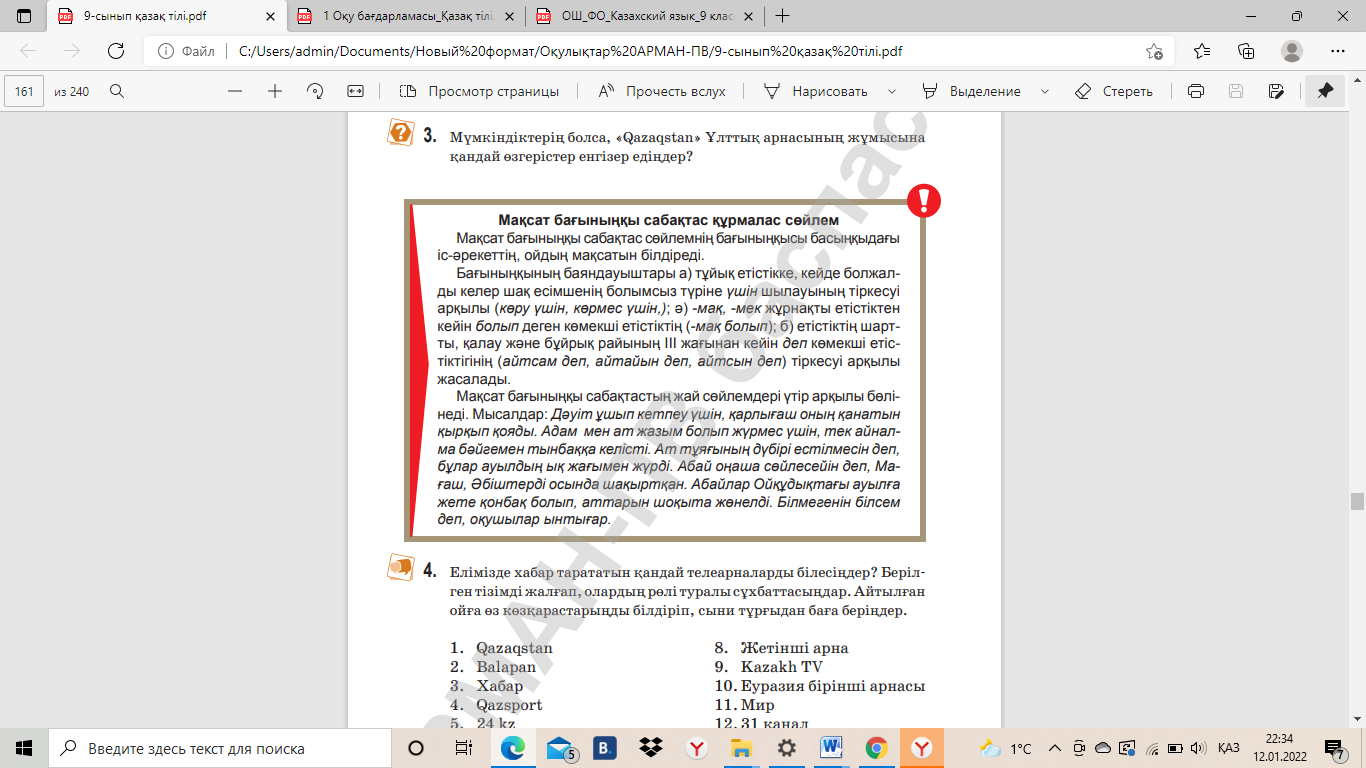
Task: Click the heading Мақсат бағыныңқы сабақтас құрмалас сөйлем
Action: pyautogui.click(x=668, y=220)
